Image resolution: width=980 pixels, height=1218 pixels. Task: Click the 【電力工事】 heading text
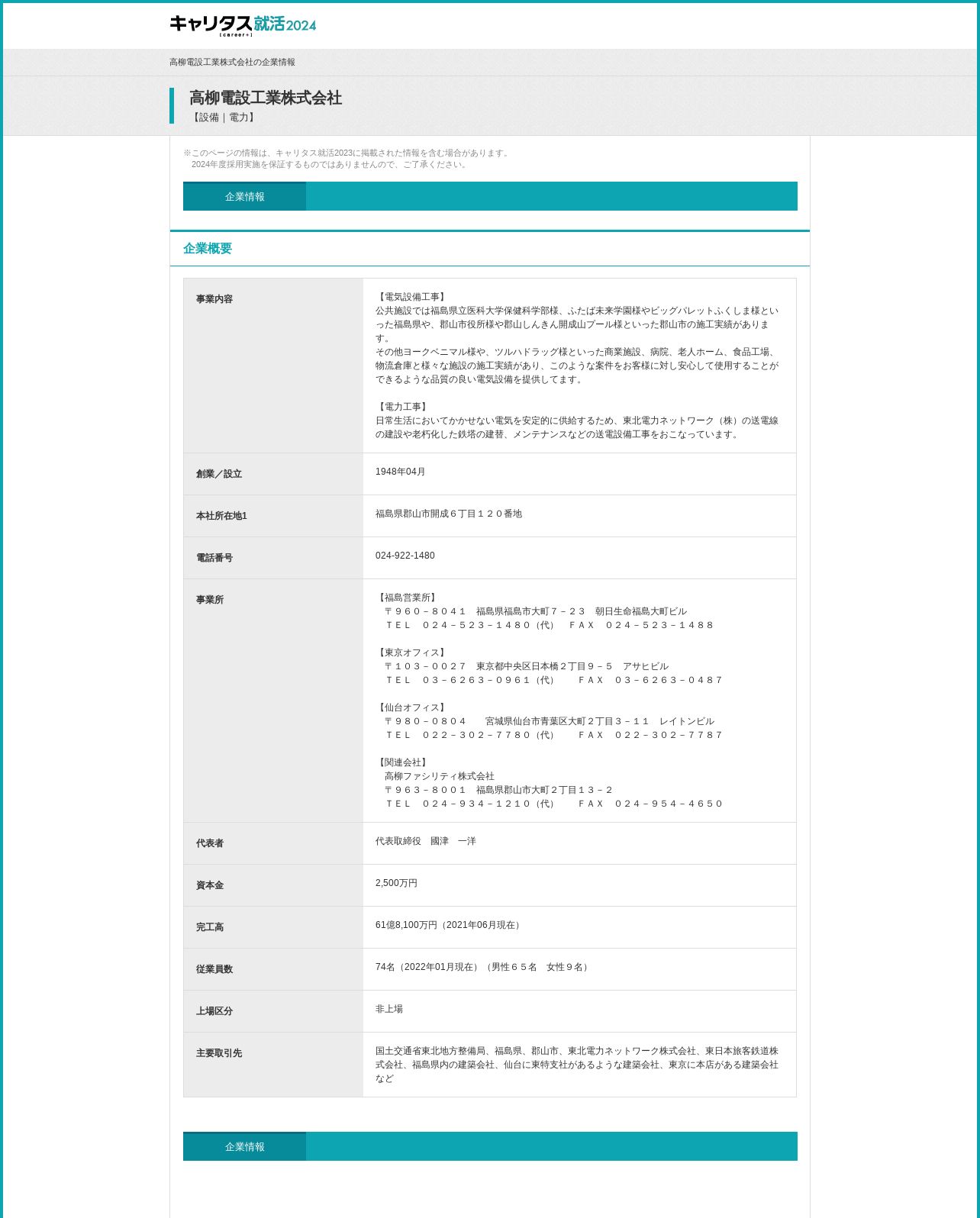[x=403, y=407]
